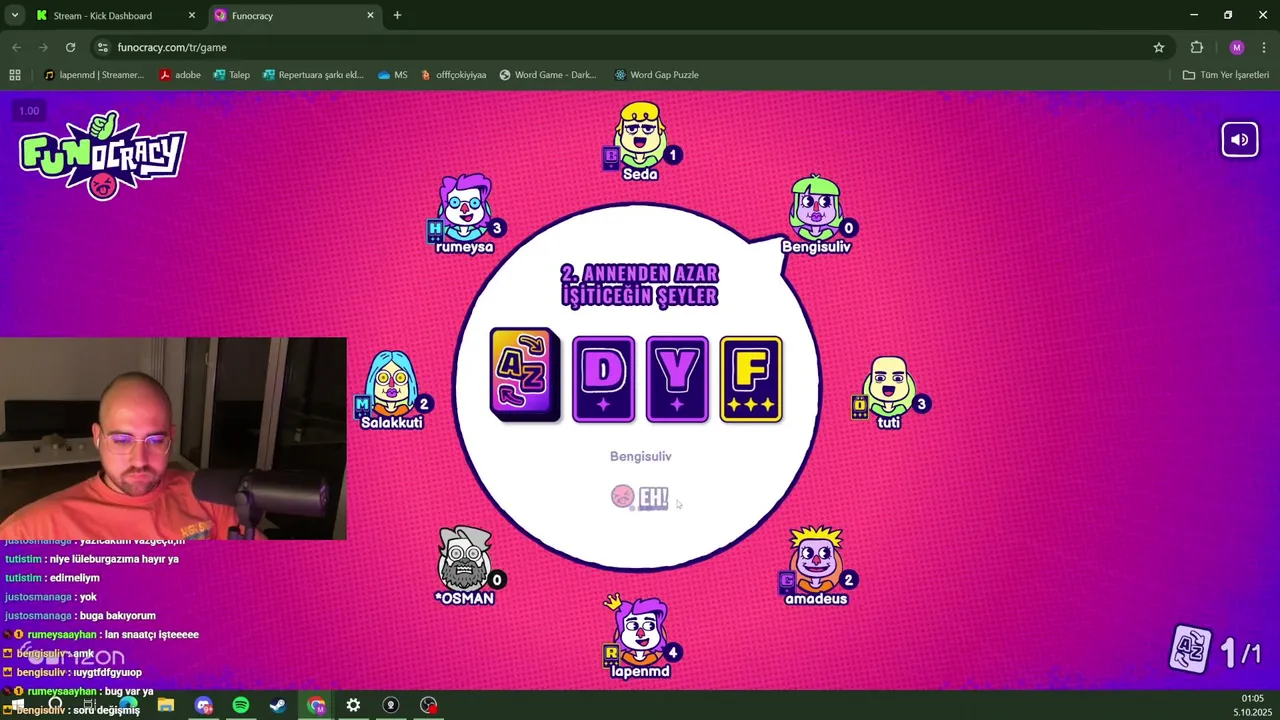Open the Chrome three-dot menu
The height and width of the screenshot is (720, 1280).
(x=1263, y=47)
